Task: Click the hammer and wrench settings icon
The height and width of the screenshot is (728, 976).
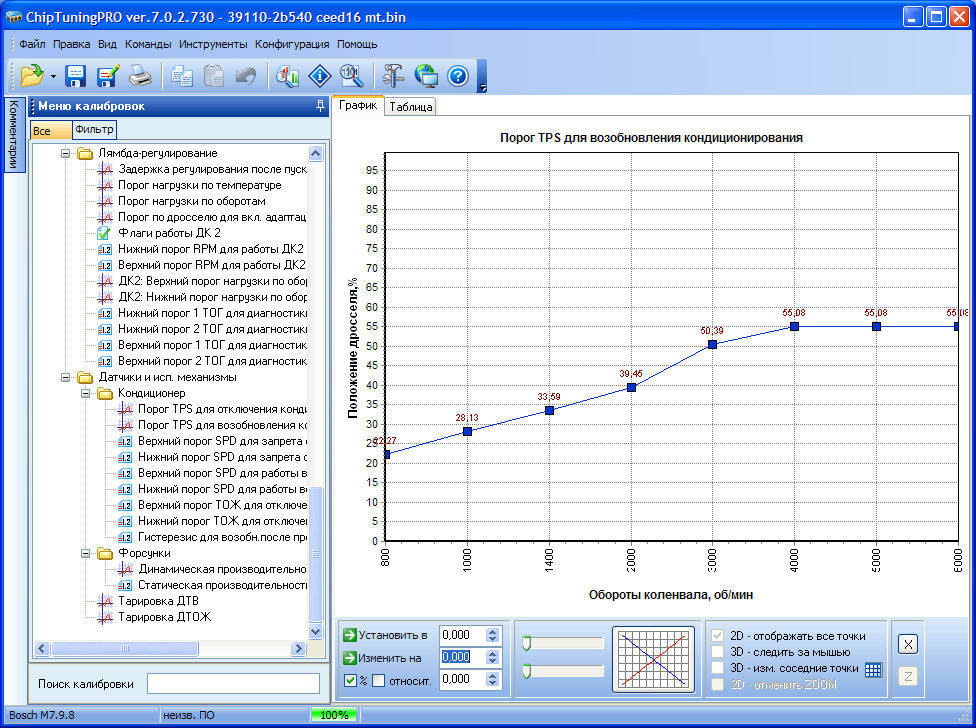Action: [394, 76]
